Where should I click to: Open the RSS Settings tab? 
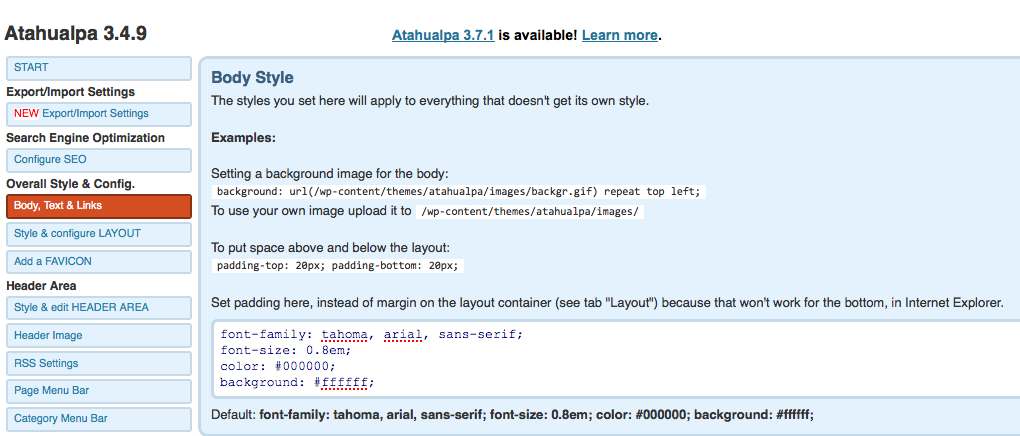[99, 364]
